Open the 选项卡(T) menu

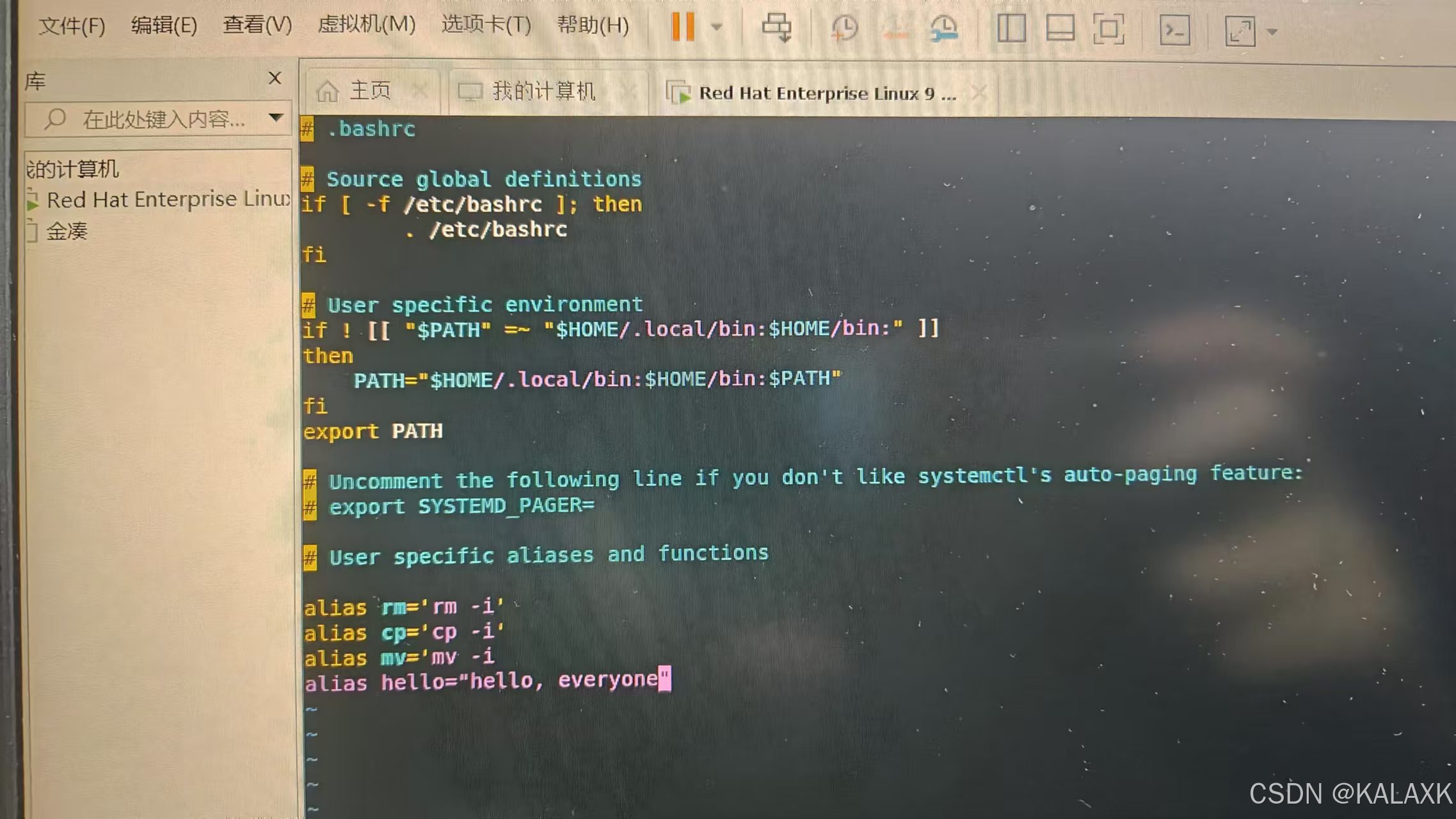point(486,25)
